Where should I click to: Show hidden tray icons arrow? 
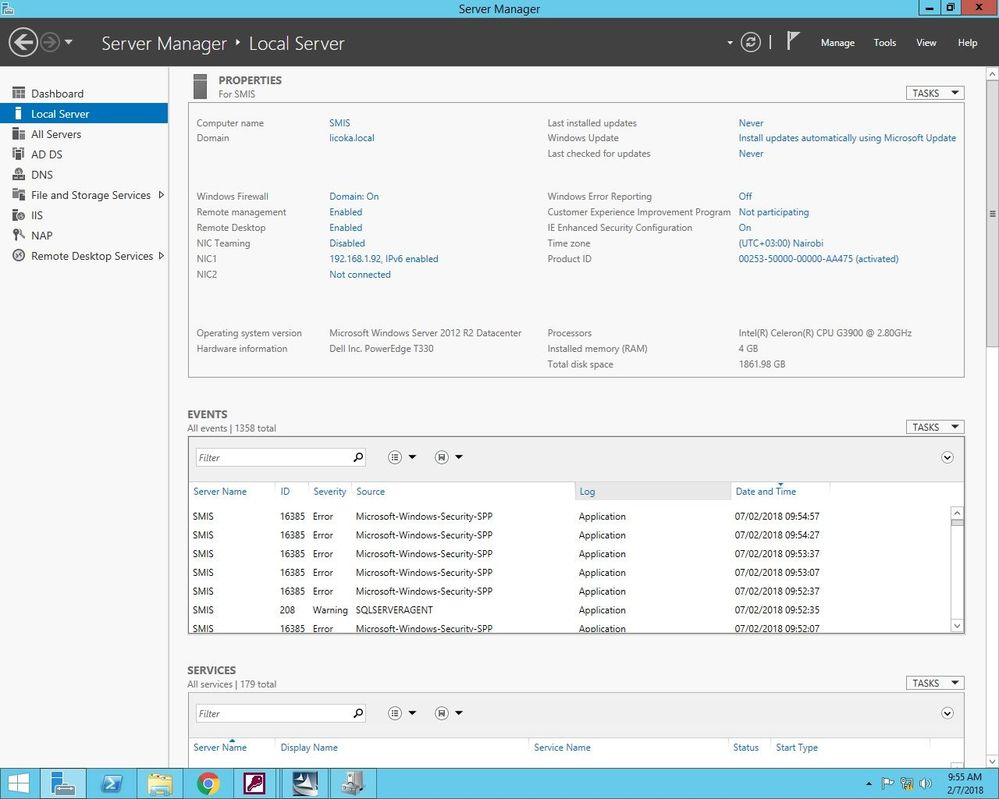(868, 784)
